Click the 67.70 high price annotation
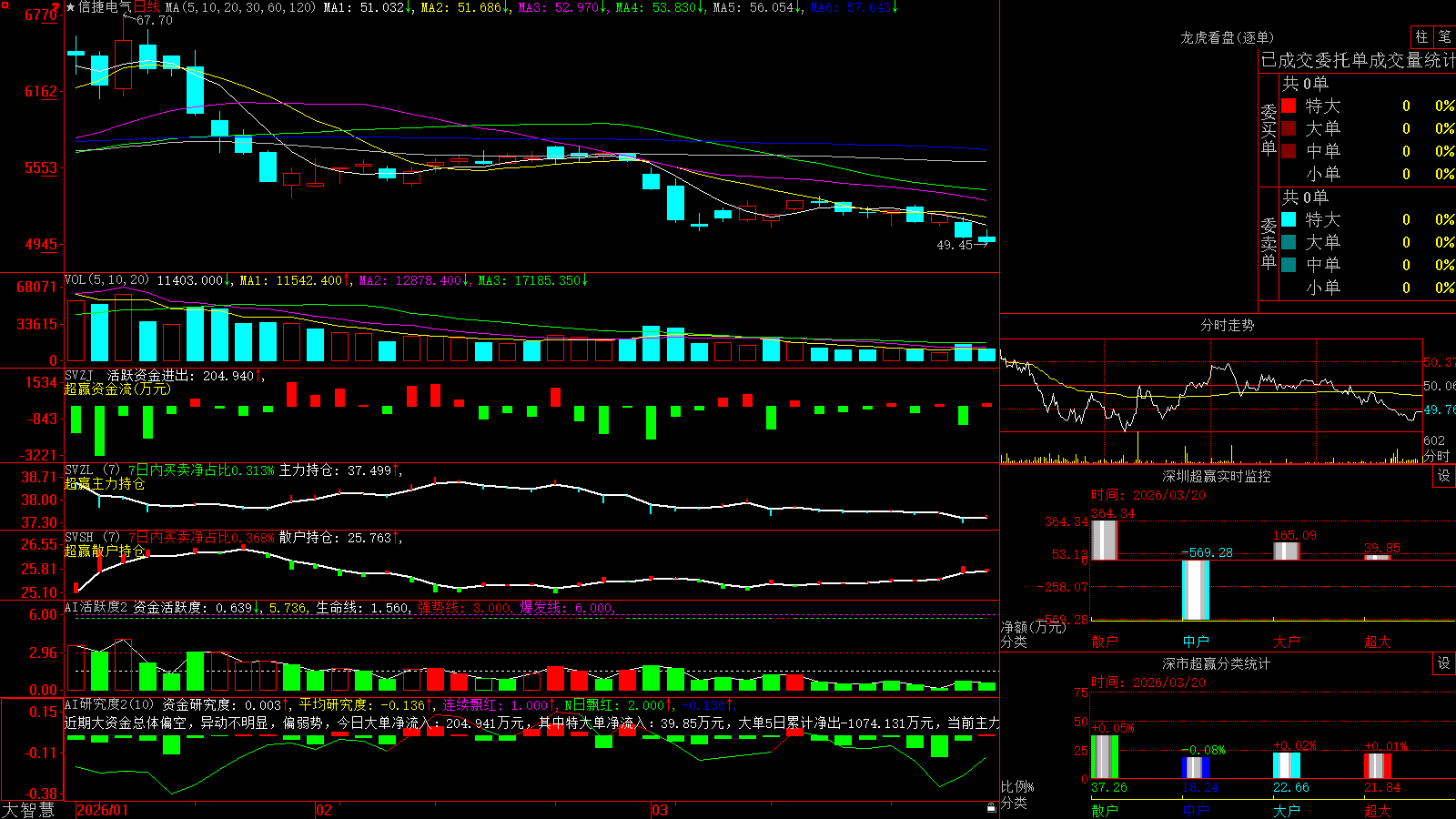 click(155, 20)
